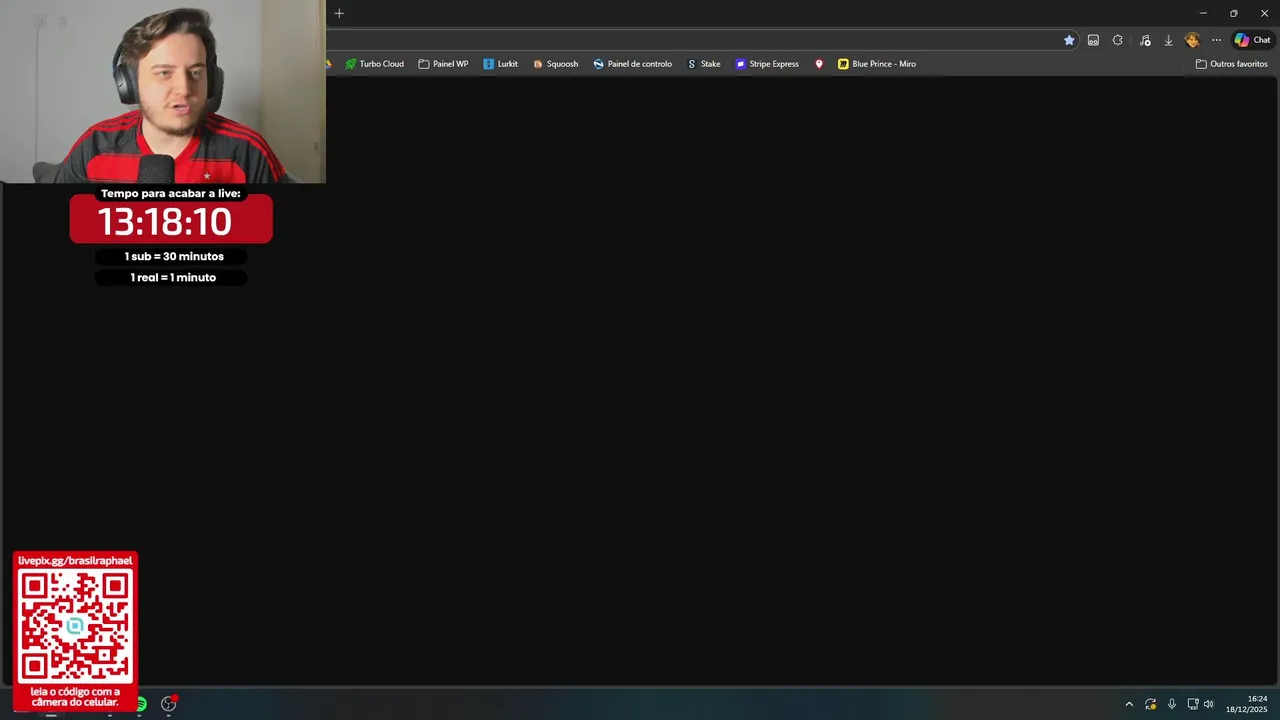Open Turbo Cloud bookmark
Screen dimensions: 1280x720
pyautogui.click(x=375, y=64)
